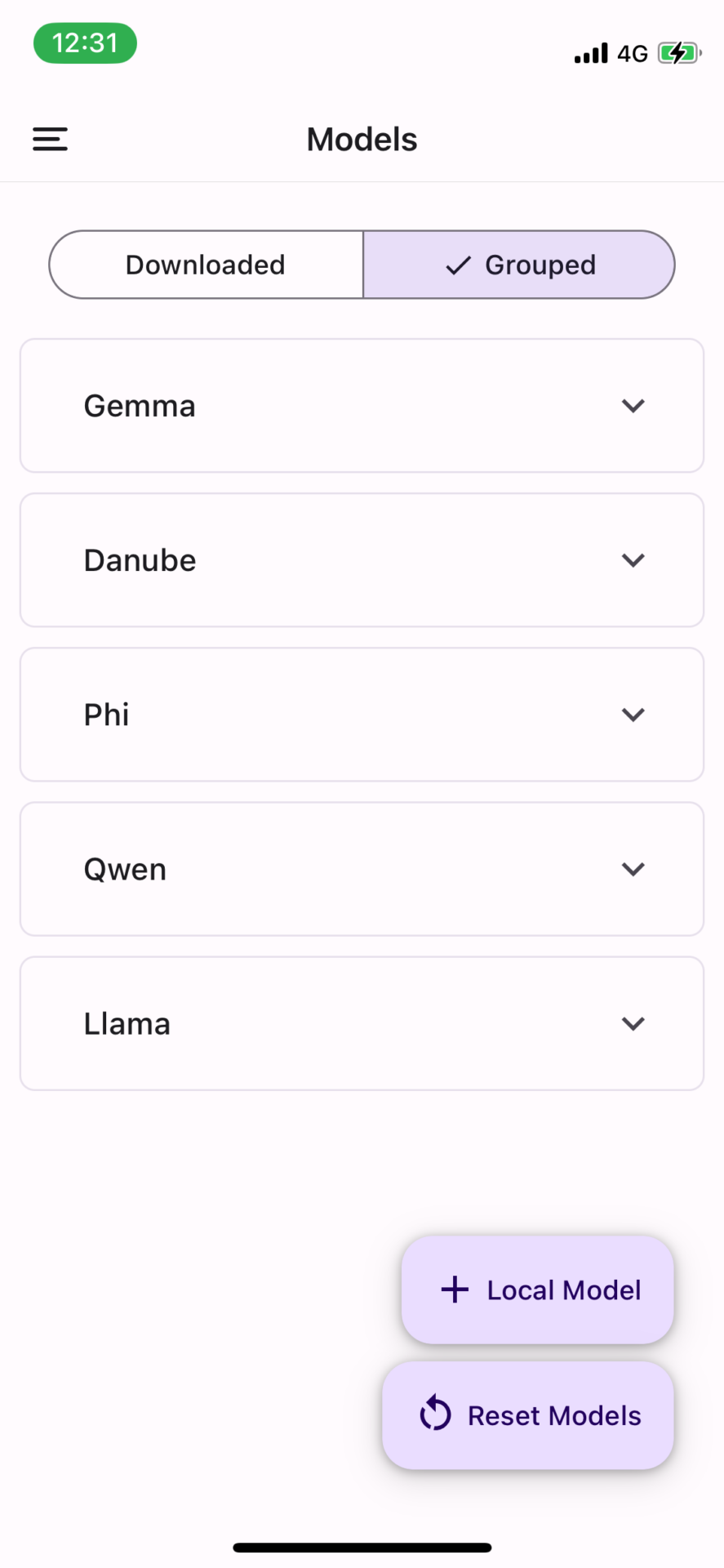Open the hamburger navigation menu
724x1568 pixels.
click(50, 140)
